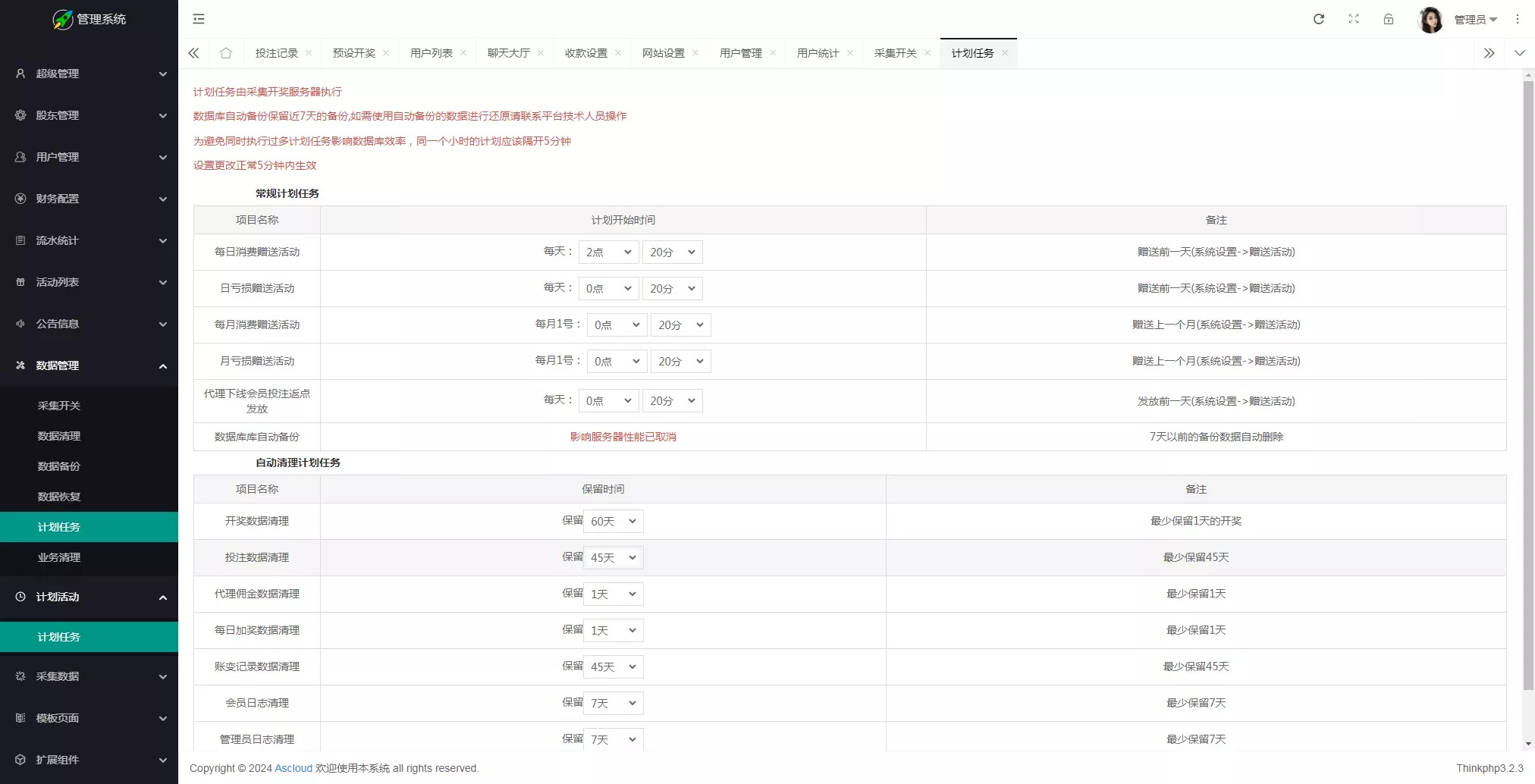Screen dimensions: 1535x784
Task: Click the home tab icon
Action: (x=225, y=53)
